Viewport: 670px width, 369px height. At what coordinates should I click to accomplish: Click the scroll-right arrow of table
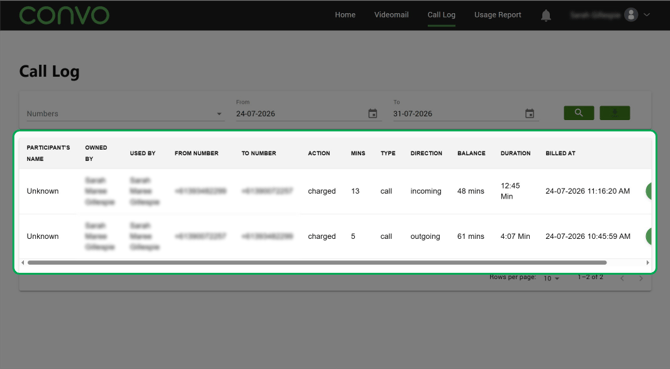pos(648,263)
